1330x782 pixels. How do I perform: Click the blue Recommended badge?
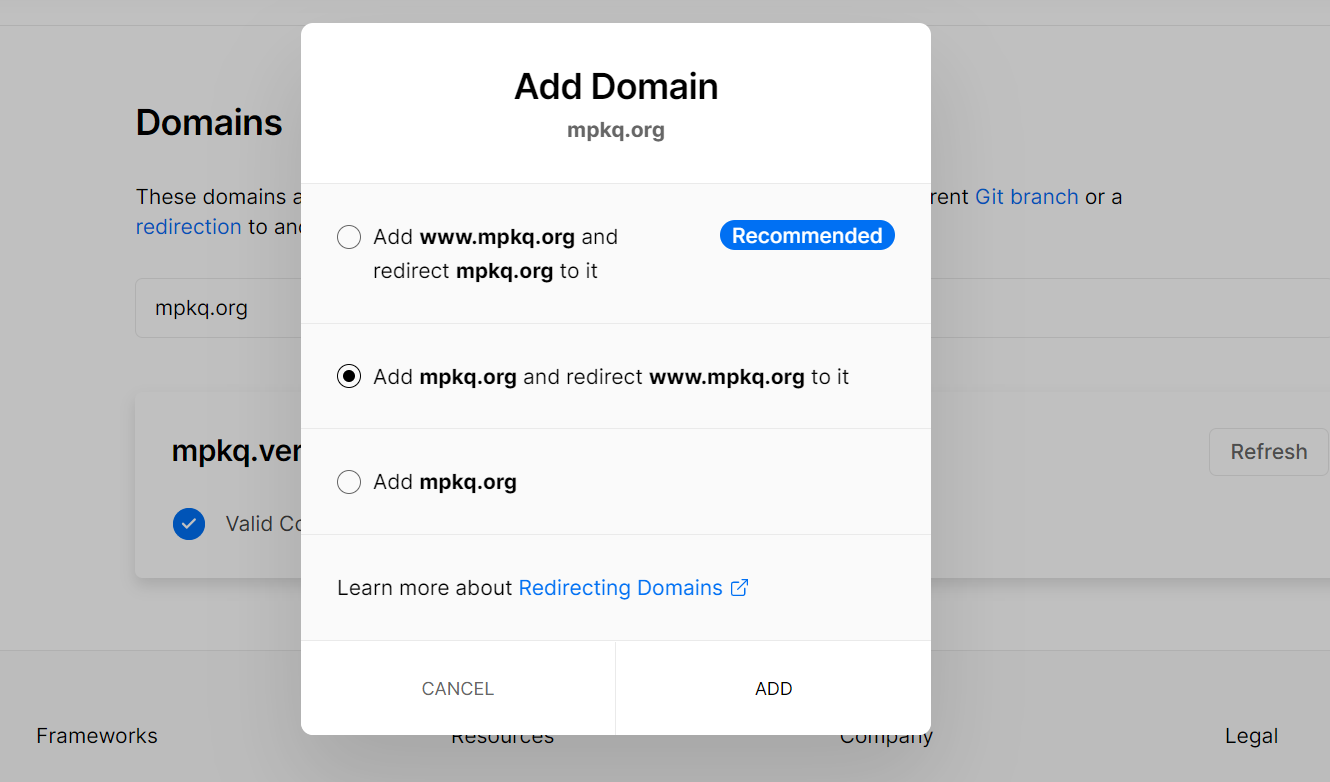[x=806, y=236]
